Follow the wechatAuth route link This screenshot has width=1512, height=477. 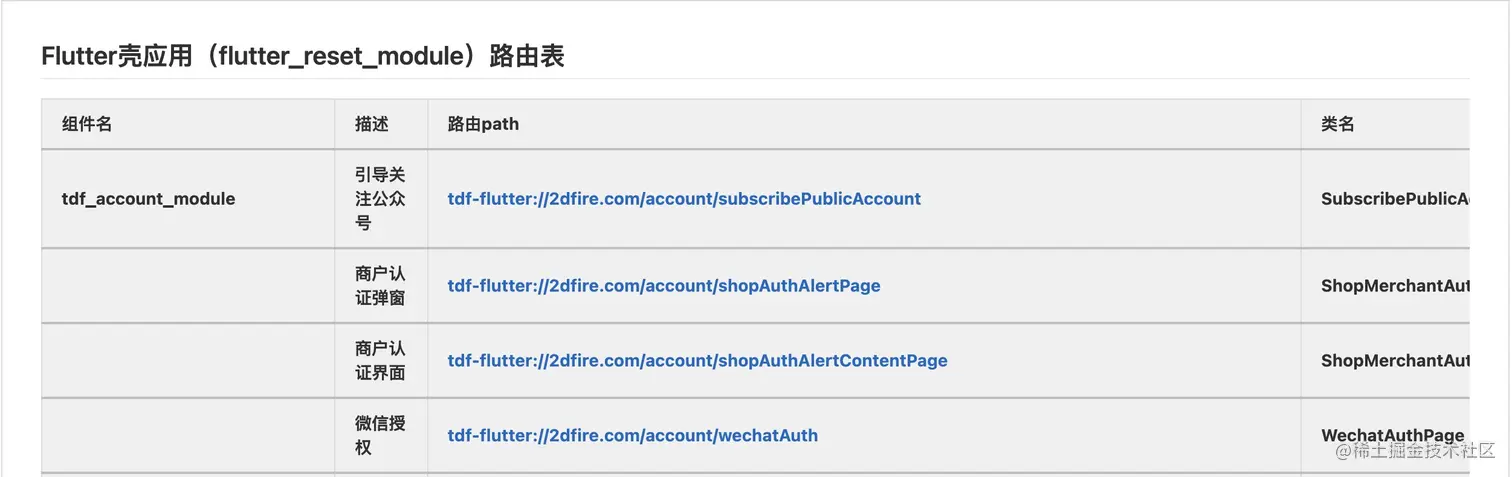[x=632, y=436]
